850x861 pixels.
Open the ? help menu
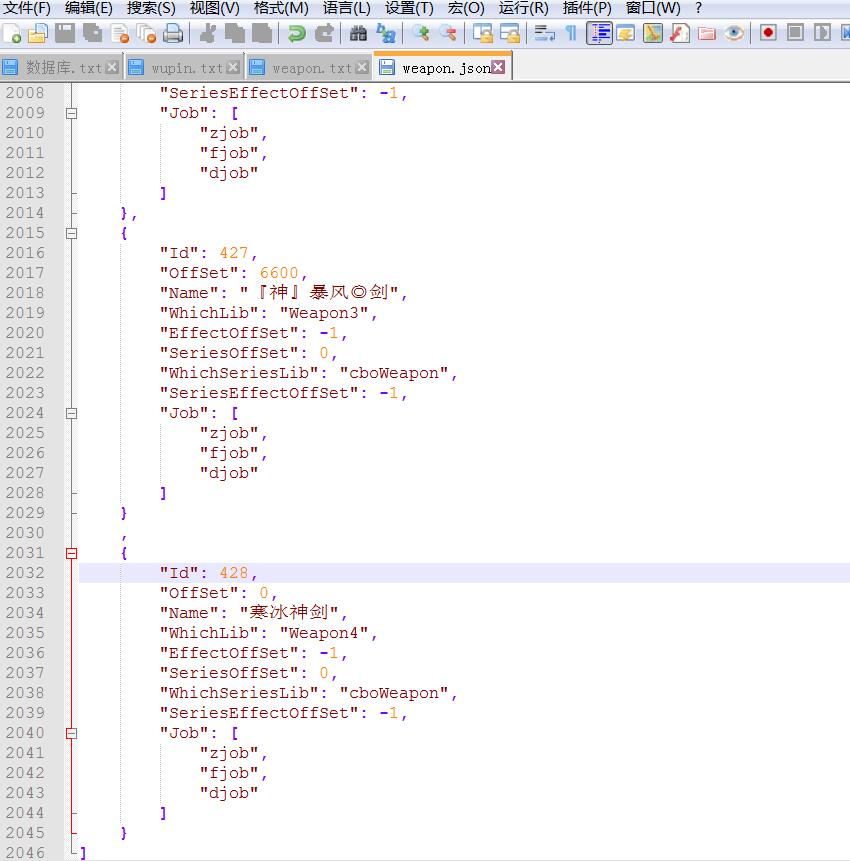click(698, 8)
